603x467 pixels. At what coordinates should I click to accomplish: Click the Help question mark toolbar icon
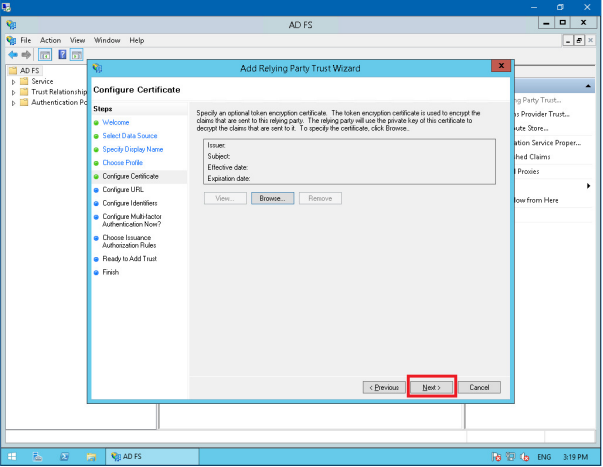62,54
